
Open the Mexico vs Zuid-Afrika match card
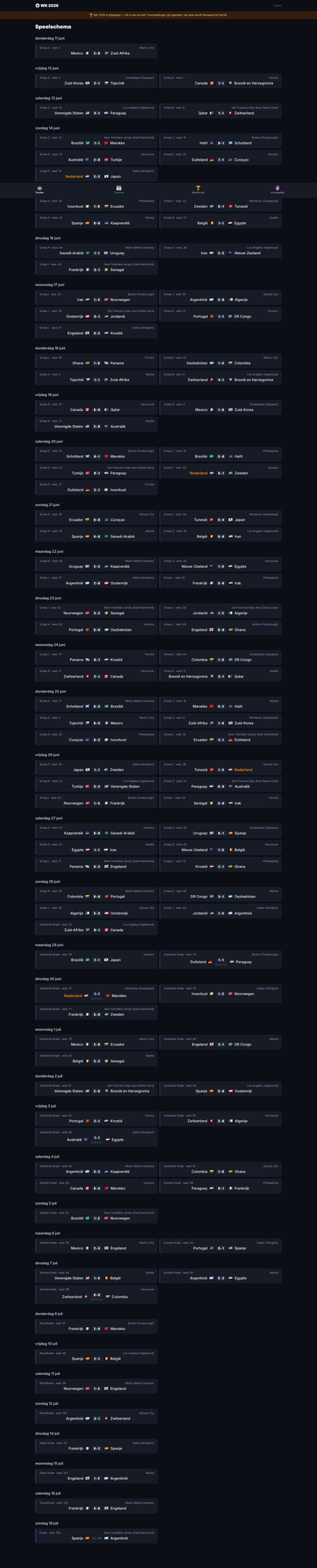pos(97,50)
